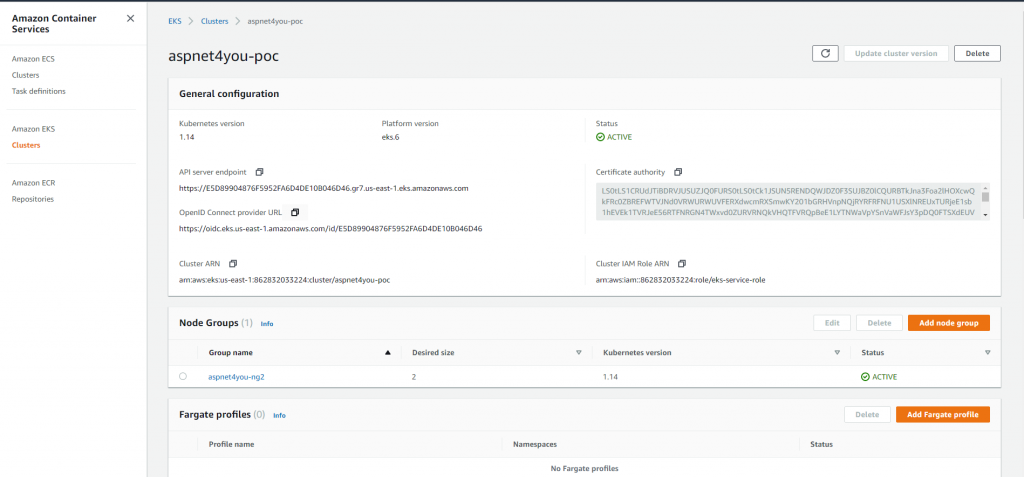Open the aspnet4you-ng2 node group link
The height and width of the screenshot is (477, 1024).
(x=236, y=377)
